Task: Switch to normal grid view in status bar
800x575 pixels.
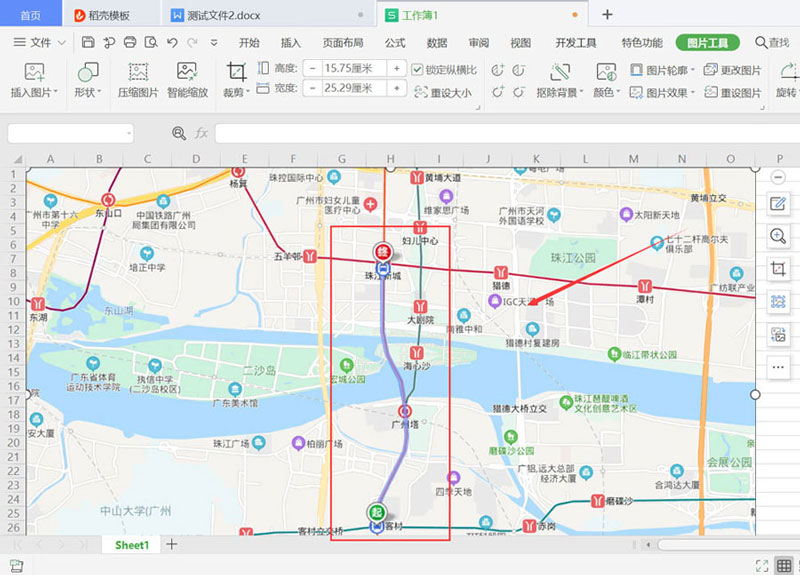Action: [784, 566]
